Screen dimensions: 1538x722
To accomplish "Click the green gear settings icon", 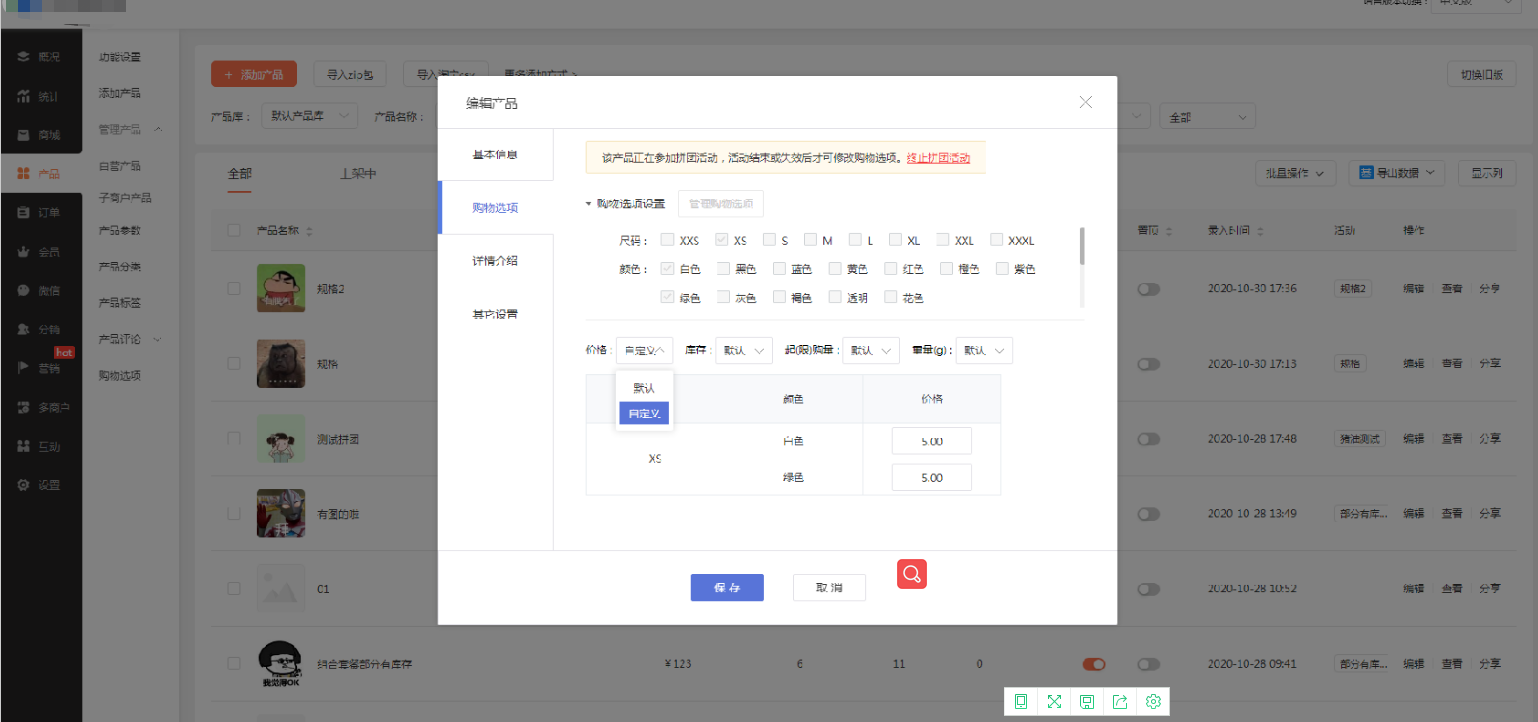I will tap(1153, 702).
